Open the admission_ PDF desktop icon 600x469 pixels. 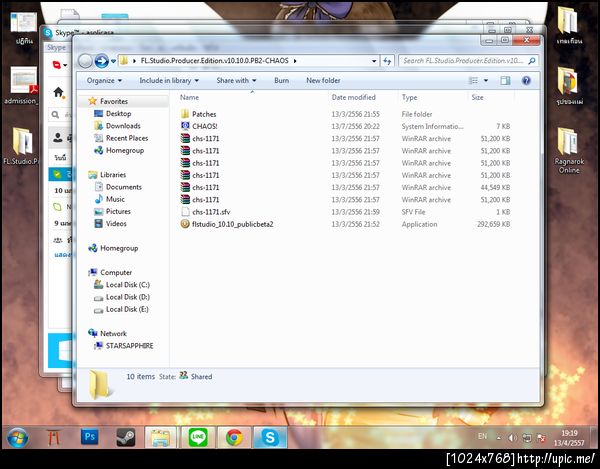tap(23, 85)
